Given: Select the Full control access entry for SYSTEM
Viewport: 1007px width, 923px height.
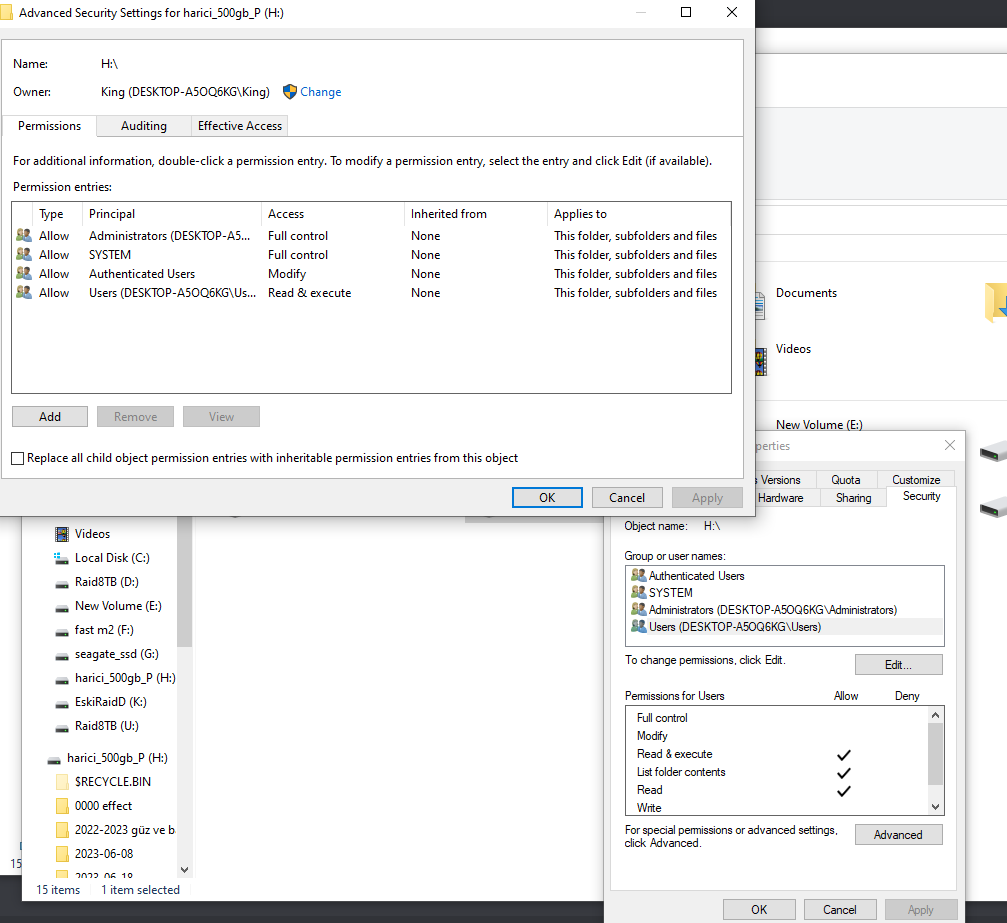Looking at the screenshot, I should pyautogui.click(x=298, y=254).
